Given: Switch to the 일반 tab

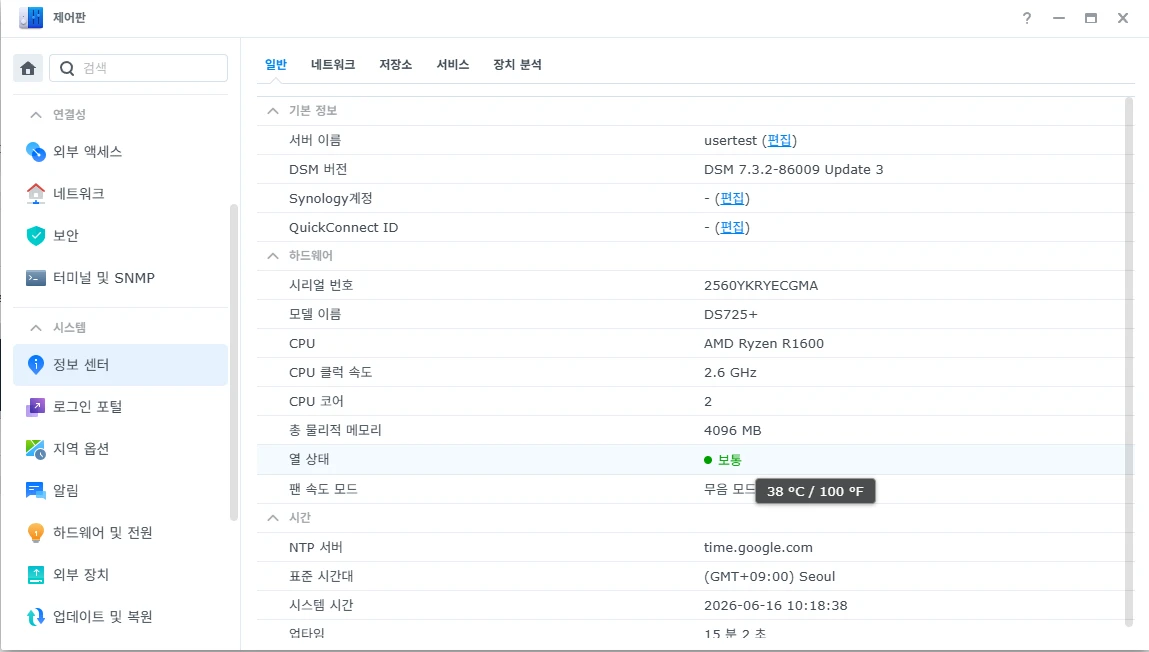Looking at the screenshot, I should coord(276,64).
